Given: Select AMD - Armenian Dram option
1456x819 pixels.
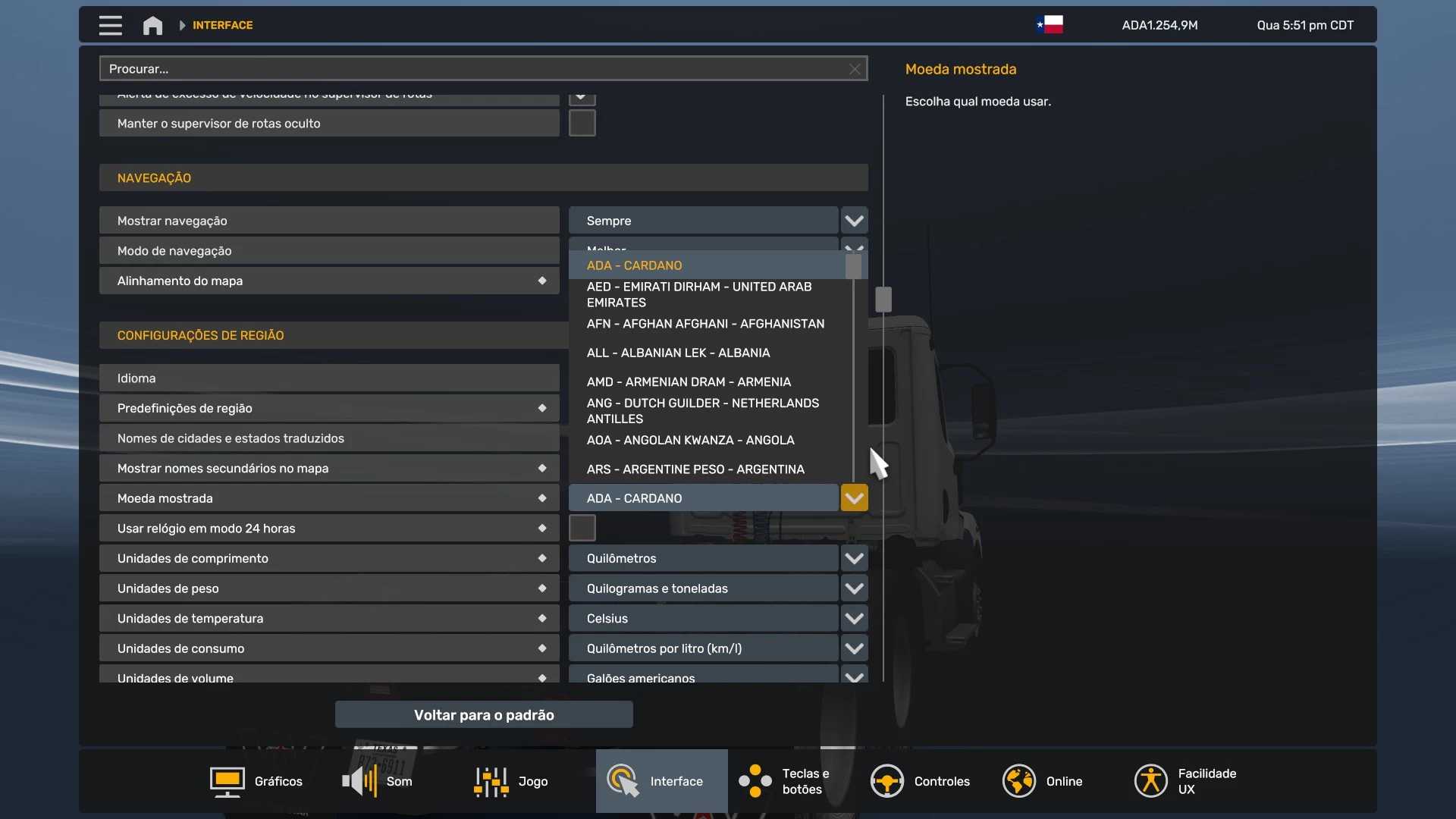Looking at the screenshot, I should point(688,381).
